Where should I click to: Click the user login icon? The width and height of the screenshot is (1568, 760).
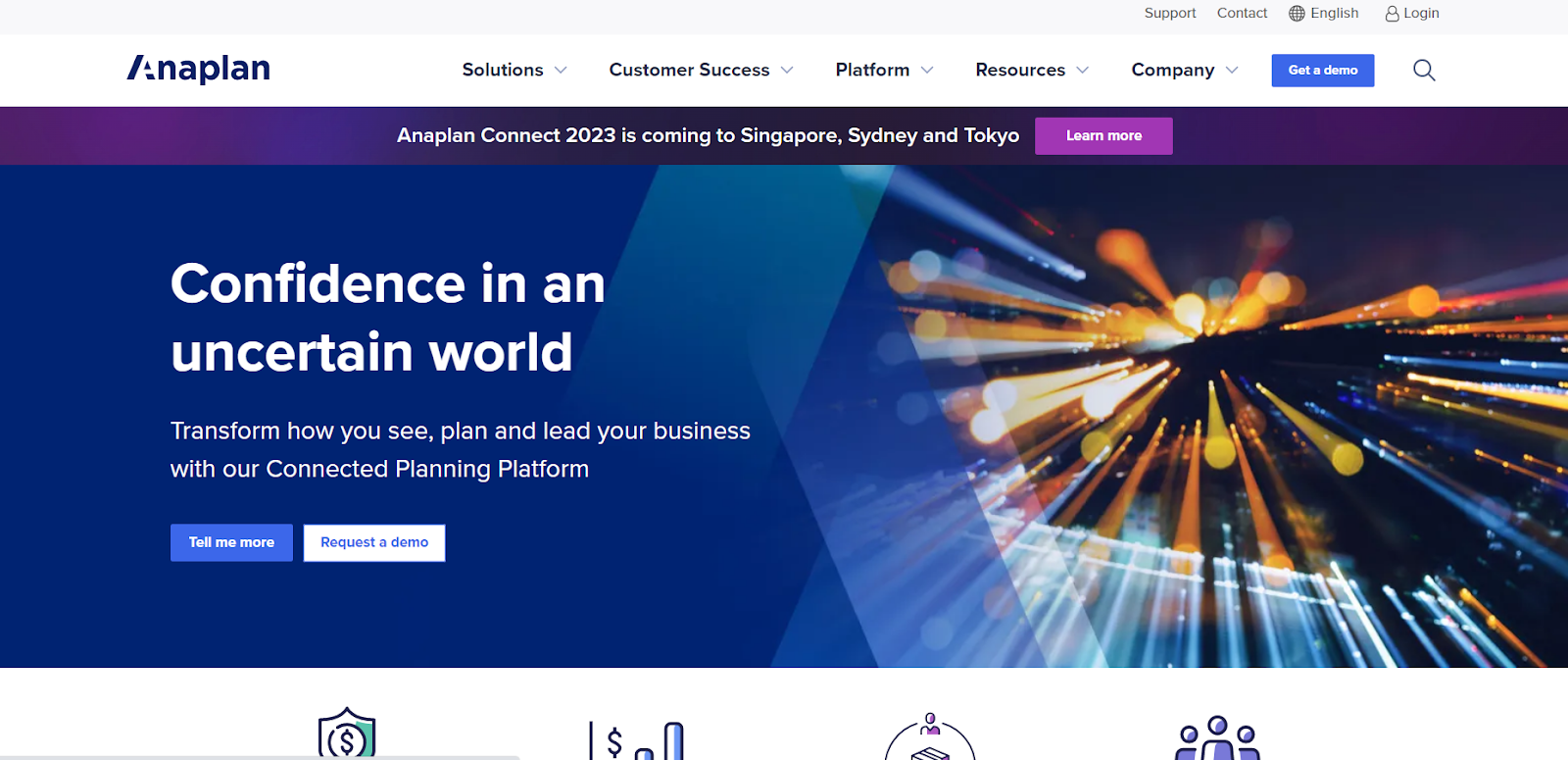click(x=1392, y=13)
